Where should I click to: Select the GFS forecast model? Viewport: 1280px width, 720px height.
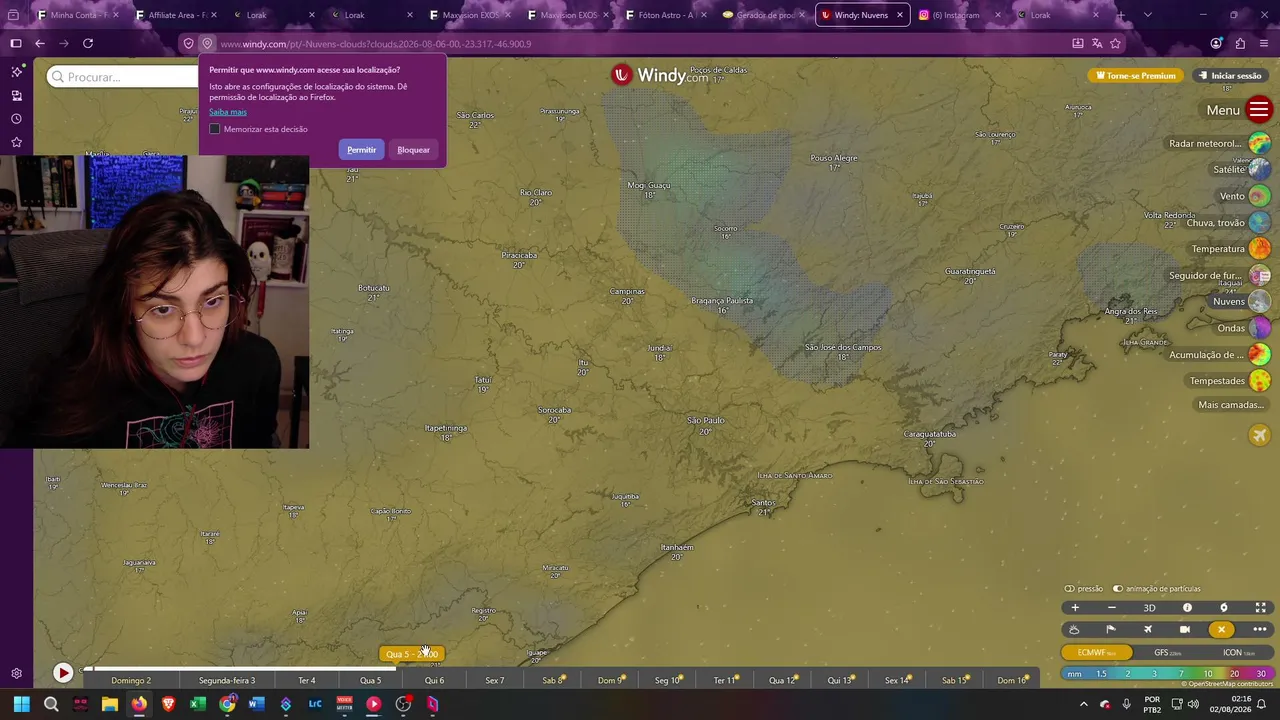tap(1168, 652)
